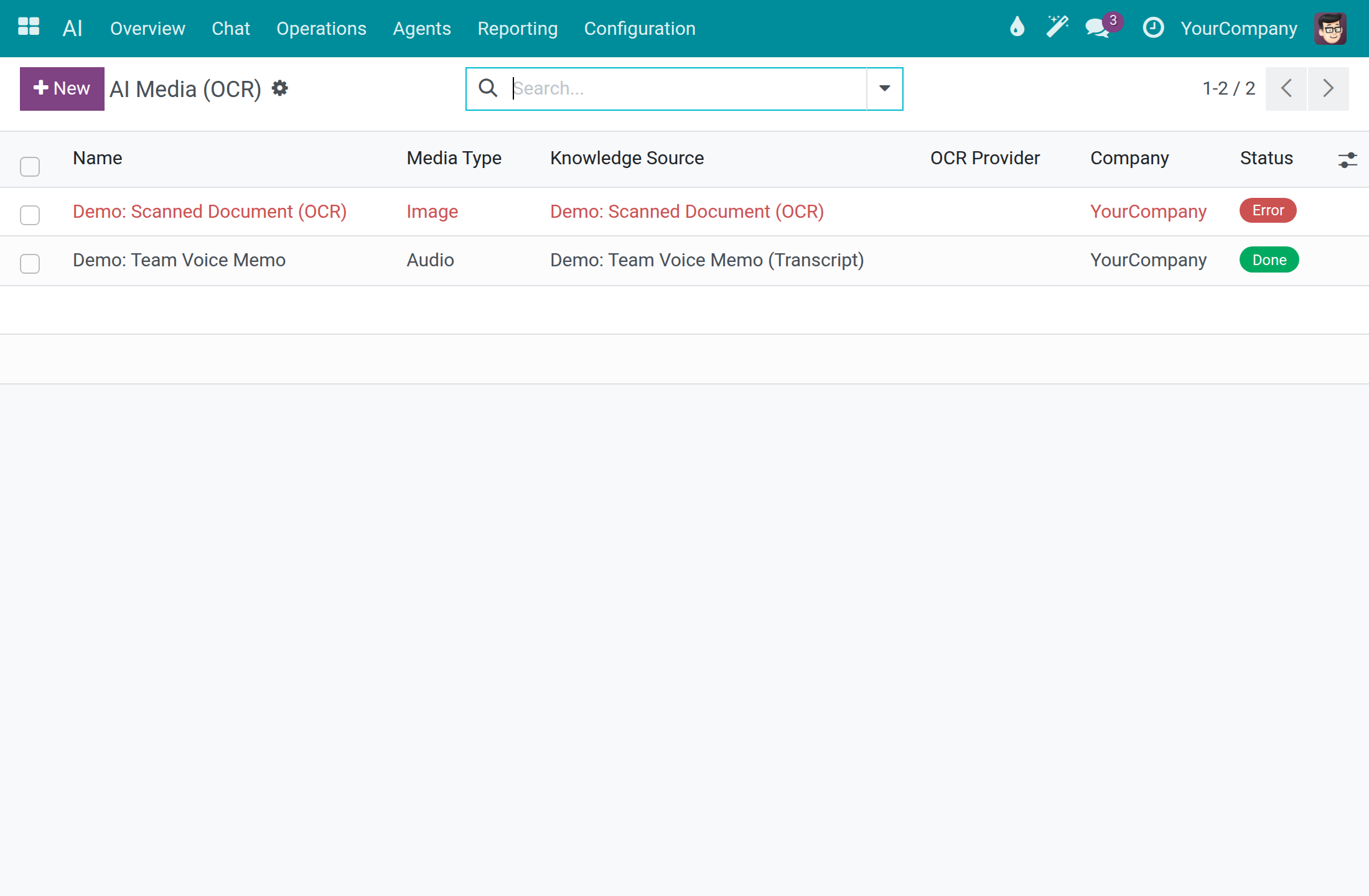Open optional columns adjuster icon
The height and width of the screenshot is (896, 1369).
coord(1347,160)
